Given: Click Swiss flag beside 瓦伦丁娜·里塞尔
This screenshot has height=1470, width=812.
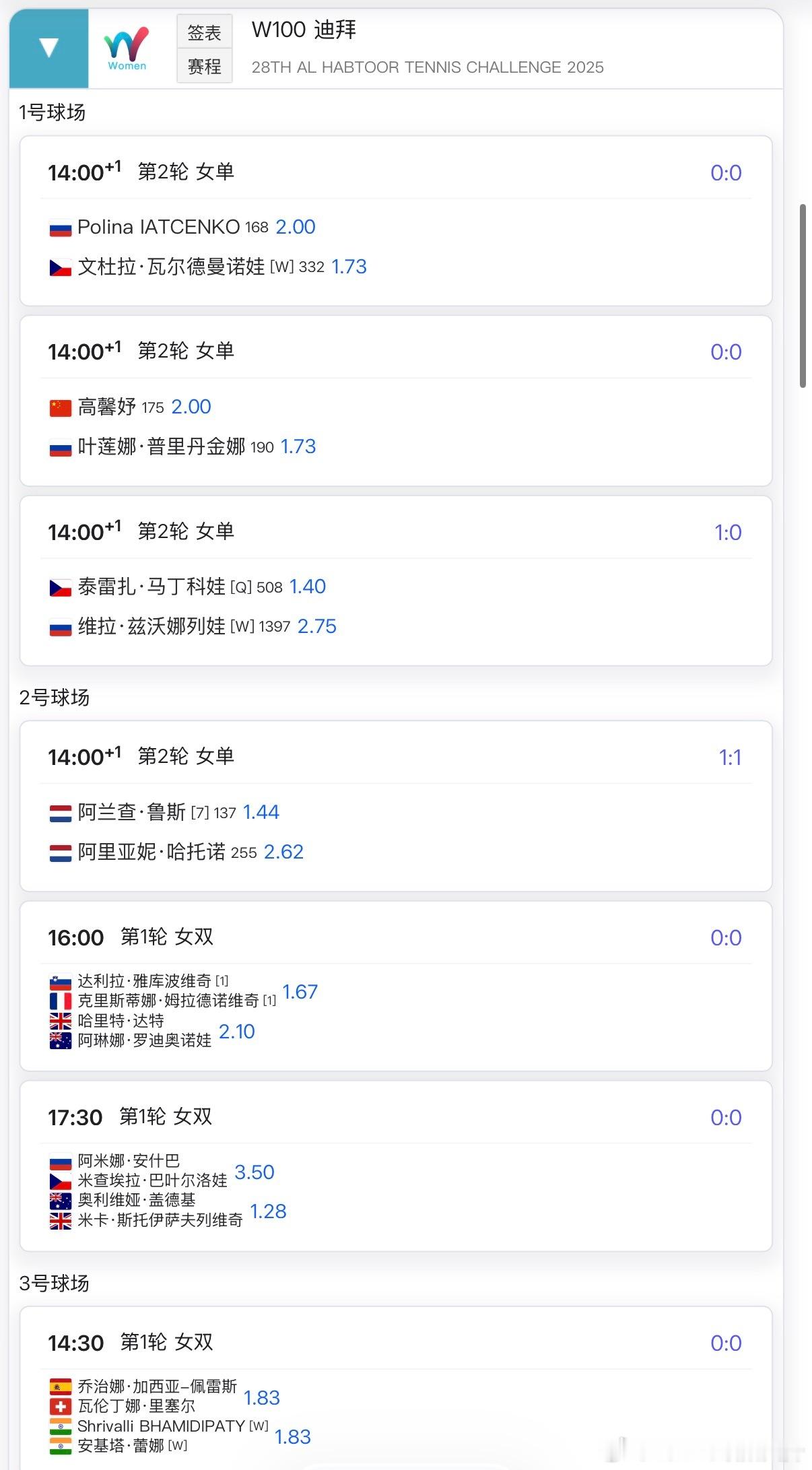Looking at the screenshot, I should pyautogui.click(x=61, y=1406).
